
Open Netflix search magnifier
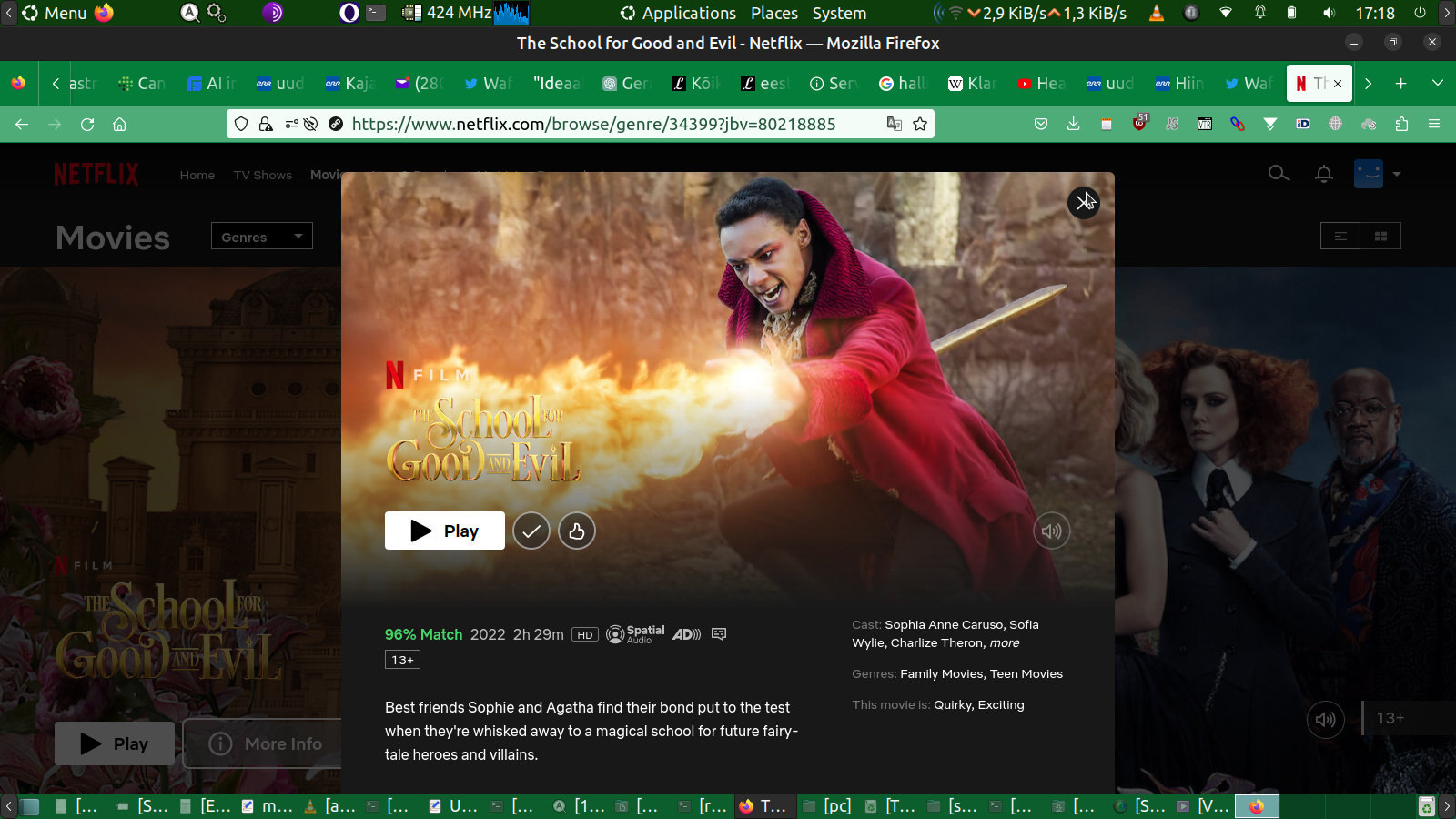(x=1279, y=174)
